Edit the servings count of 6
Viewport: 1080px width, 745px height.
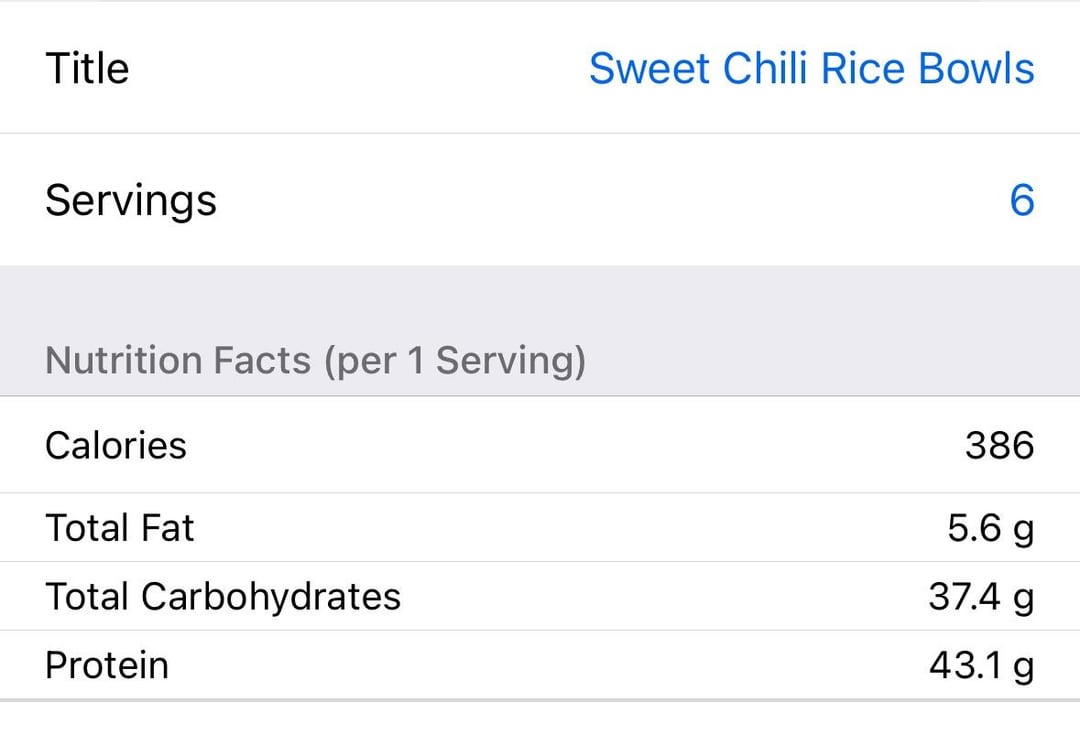tap(1021, 200)
